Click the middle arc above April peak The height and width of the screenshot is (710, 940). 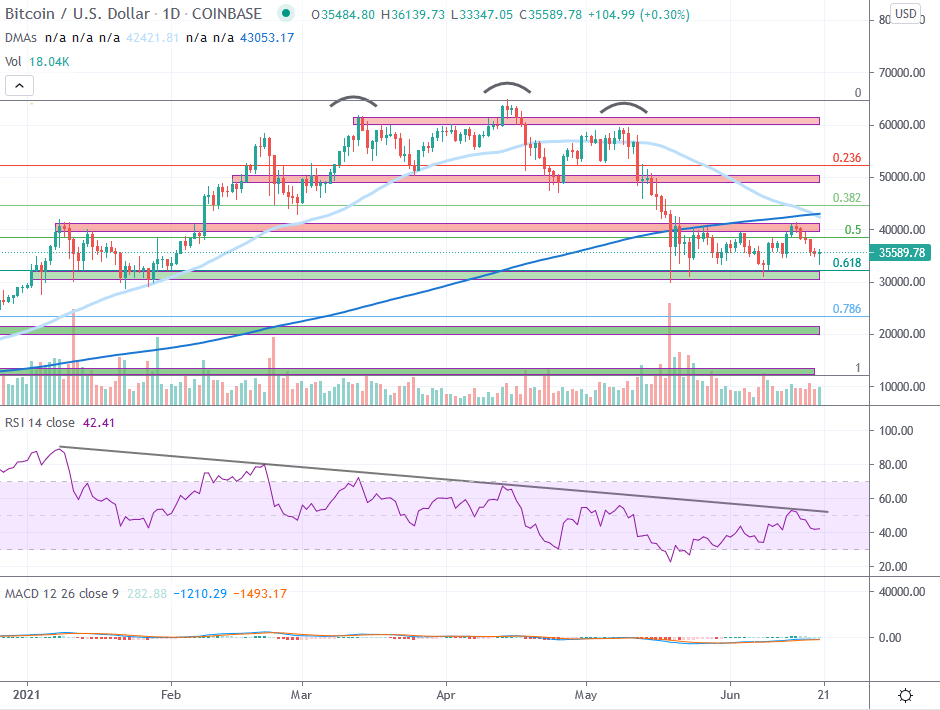(507, 84)
